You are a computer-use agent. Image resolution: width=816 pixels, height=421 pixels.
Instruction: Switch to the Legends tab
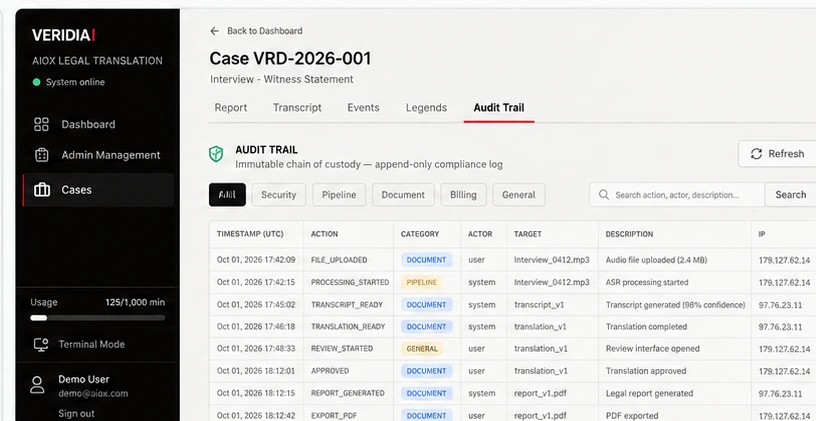click(x=426, y=108)
